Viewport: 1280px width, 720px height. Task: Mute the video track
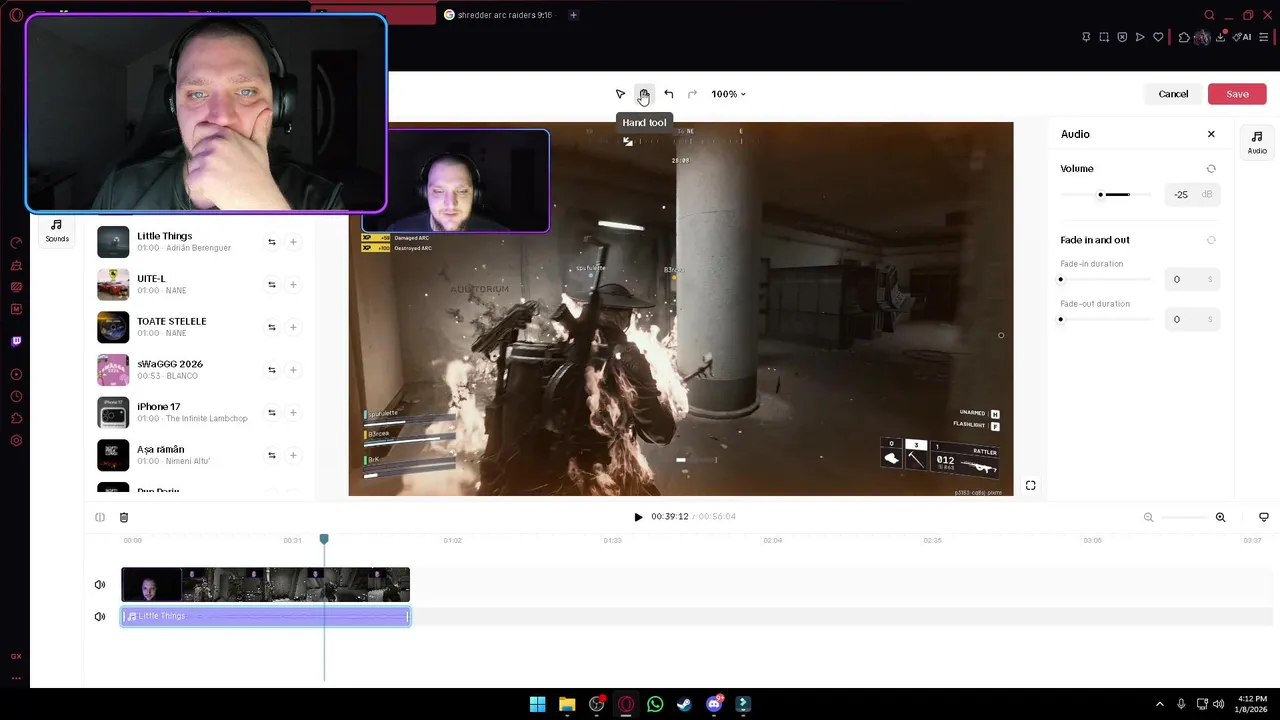(x=100, y=585)
